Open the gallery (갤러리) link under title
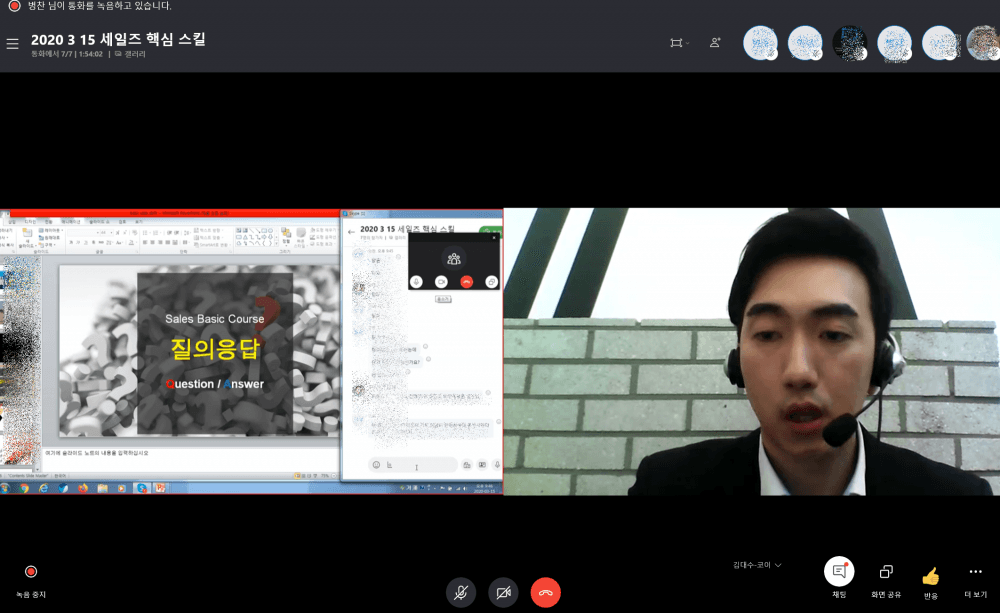 coord(130,54)
